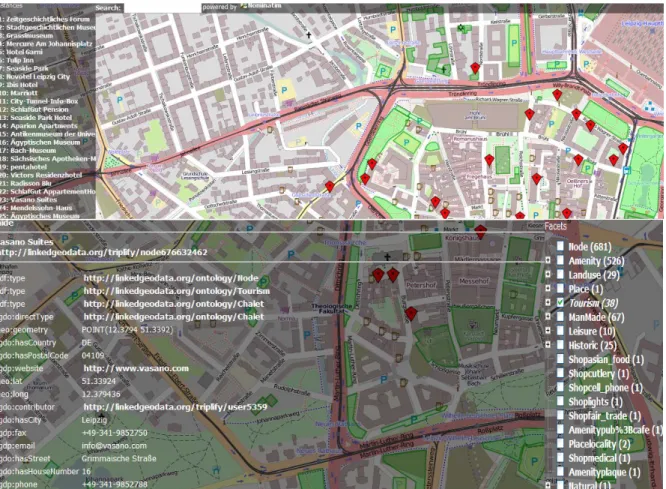Open the directType ontology/Chalet link
The height and width of the screenshot is (489, 666).
pyautogui.click(x=174, y=317)
